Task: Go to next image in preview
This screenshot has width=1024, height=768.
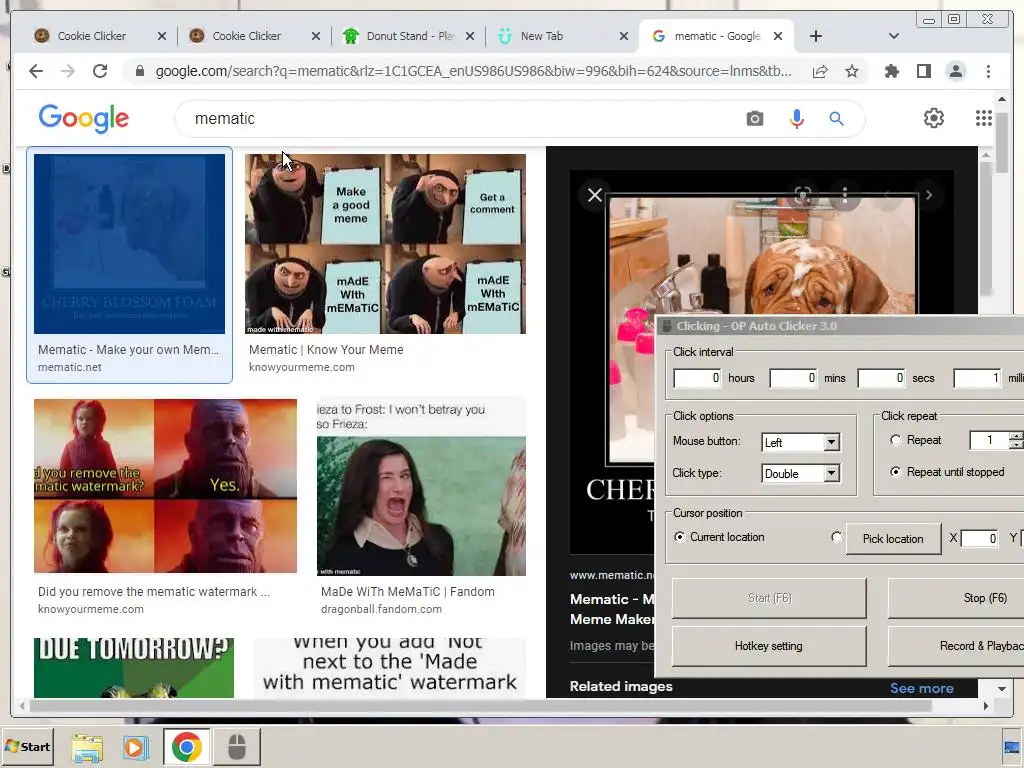Action: [x=929, y=195]
